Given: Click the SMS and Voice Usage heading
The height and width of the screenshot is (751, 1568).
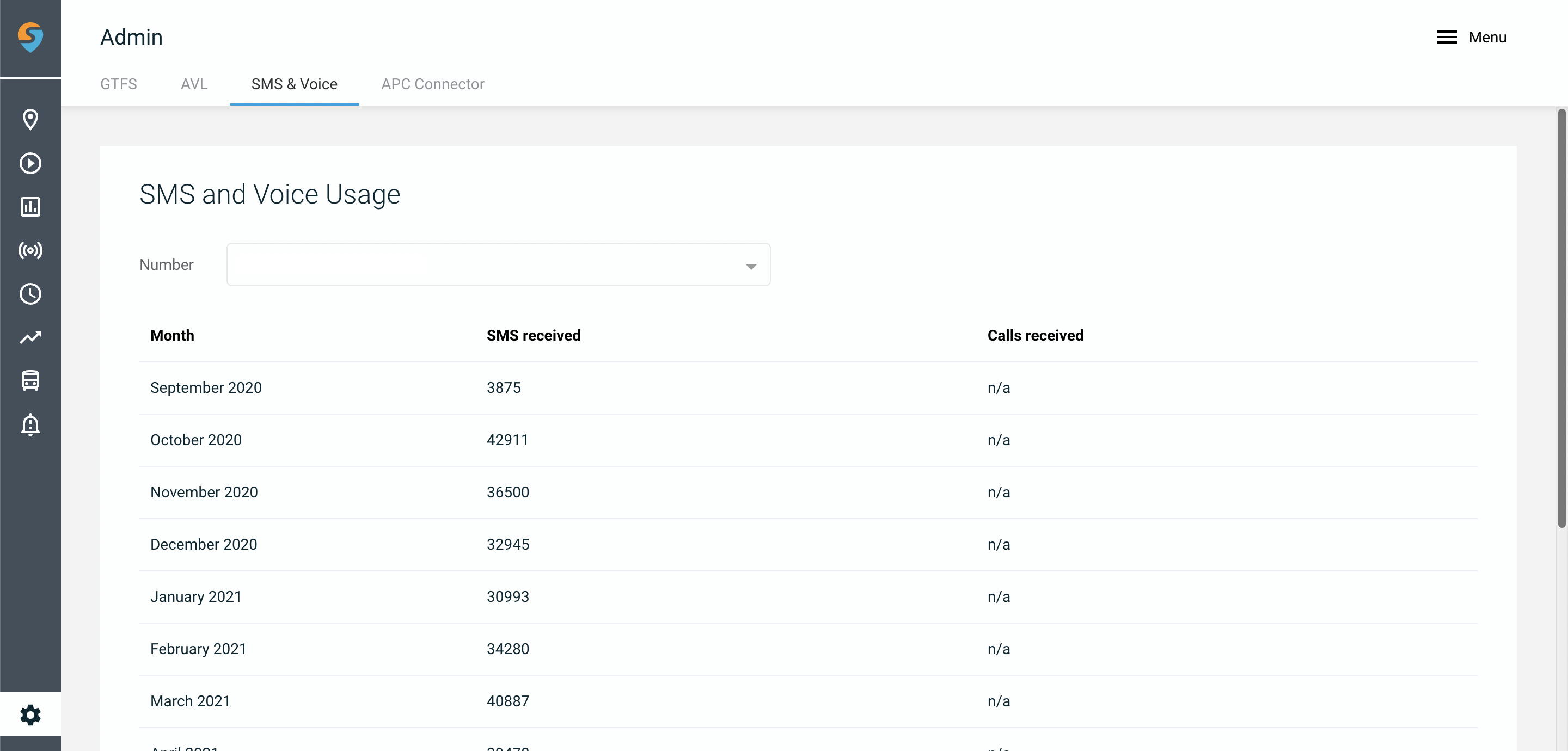Looking at the screenshot, I should [269, 195].
